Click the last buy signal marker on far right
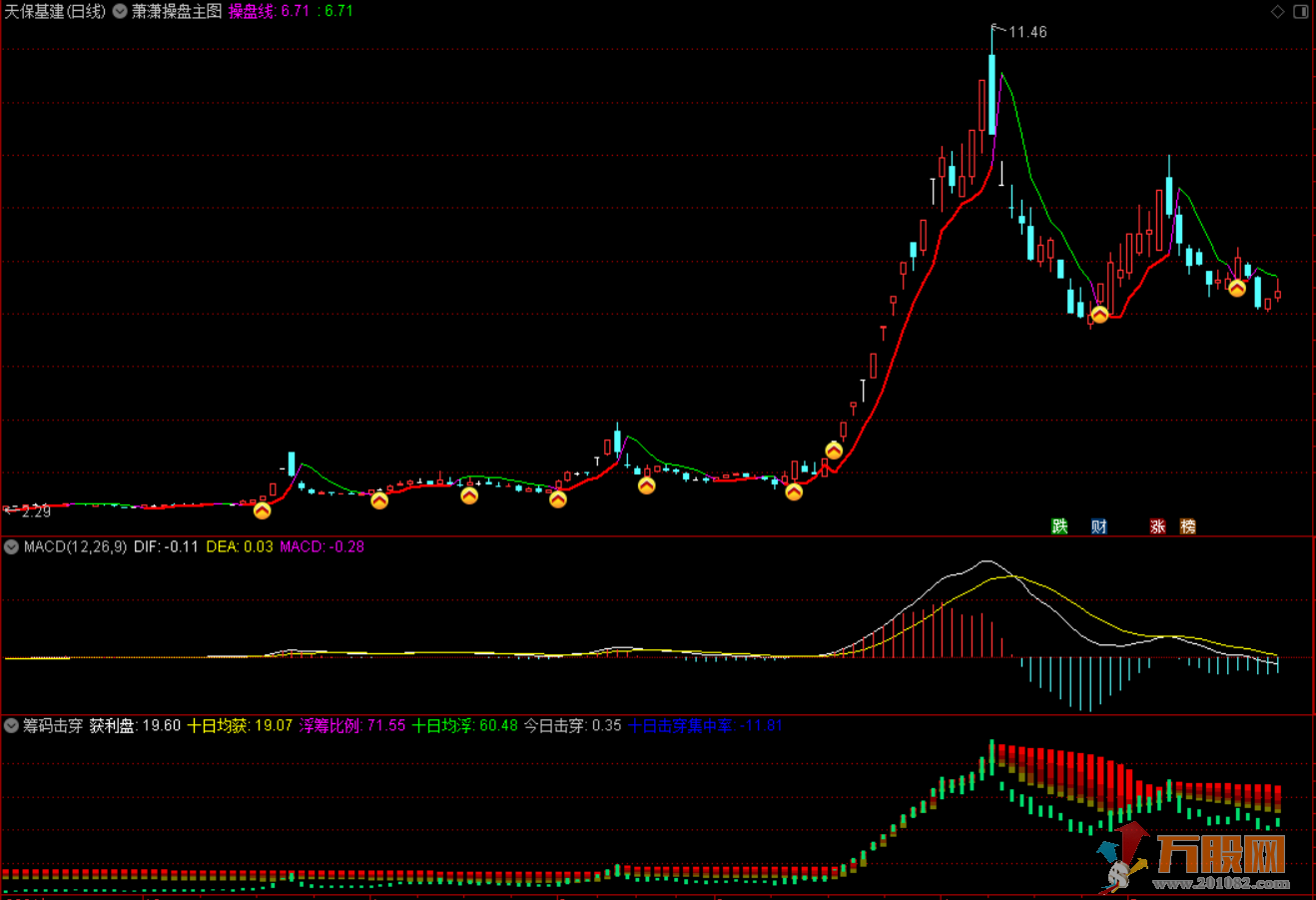1316x900 pixels. [x=1237, y=288]
